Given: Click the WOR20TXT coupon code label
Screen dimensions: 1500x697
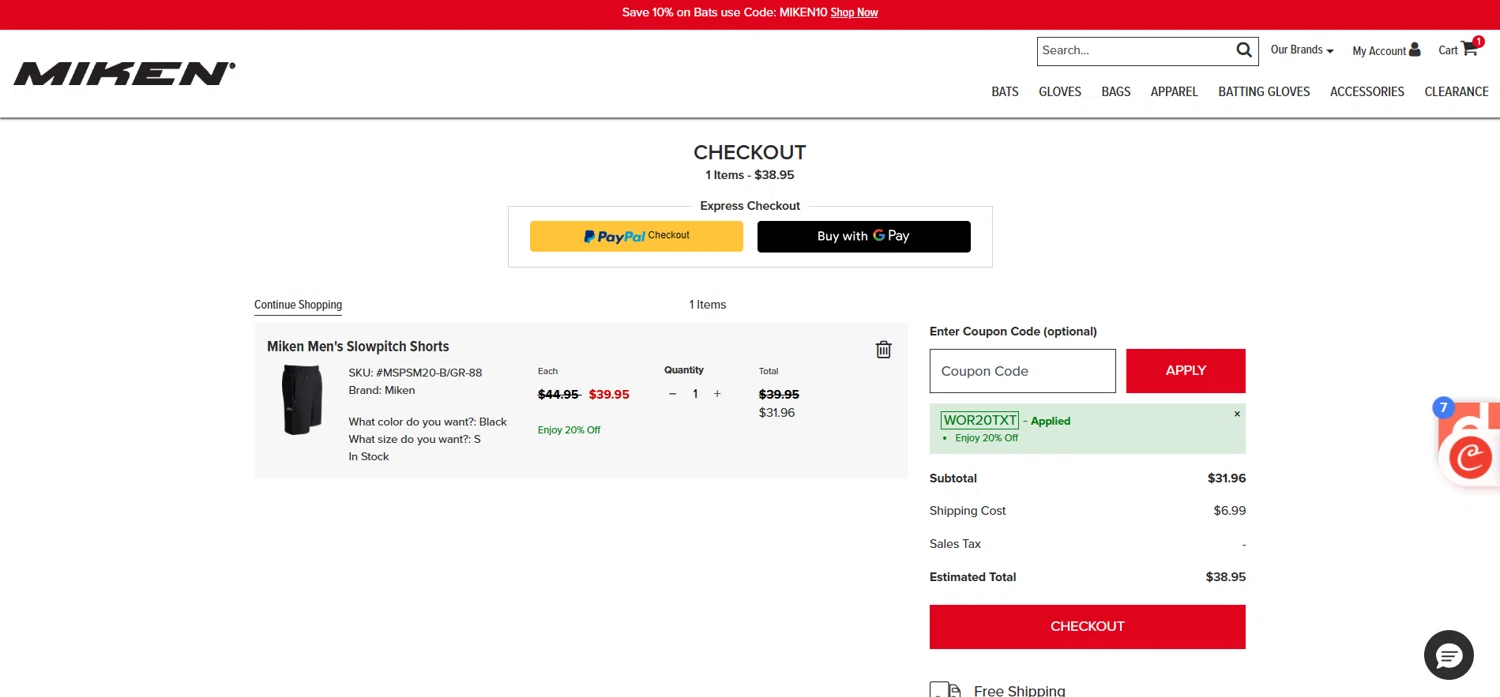Looking at the screenshot, I should pyautogui.click(x=980, y=420).
